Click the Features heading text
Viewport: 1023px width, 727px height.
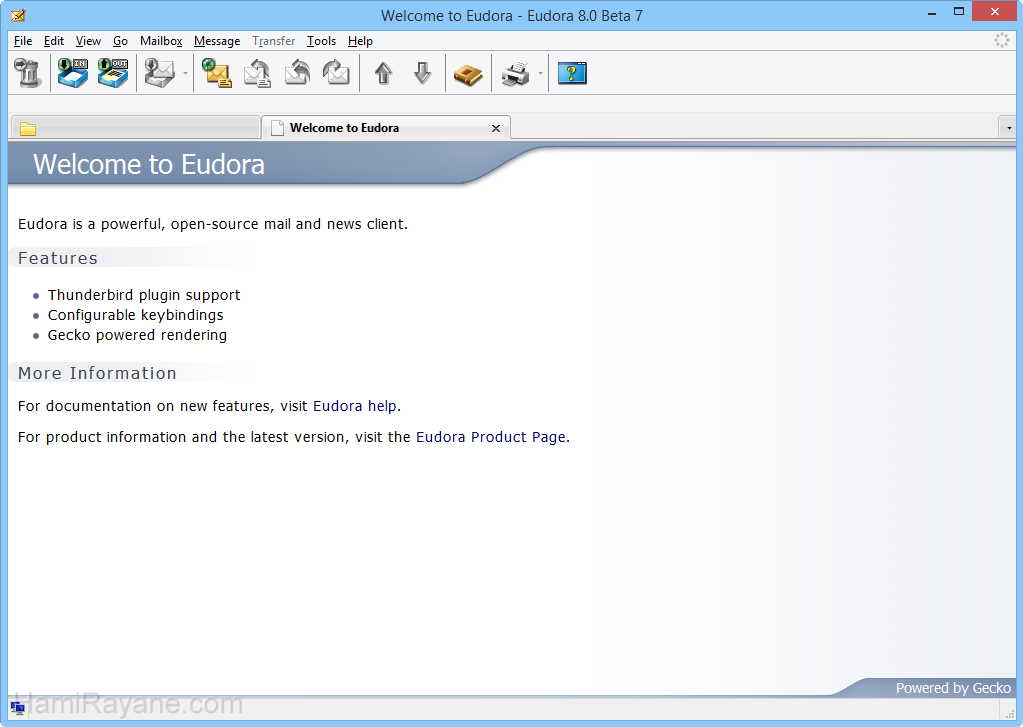[x=57, y=258]
